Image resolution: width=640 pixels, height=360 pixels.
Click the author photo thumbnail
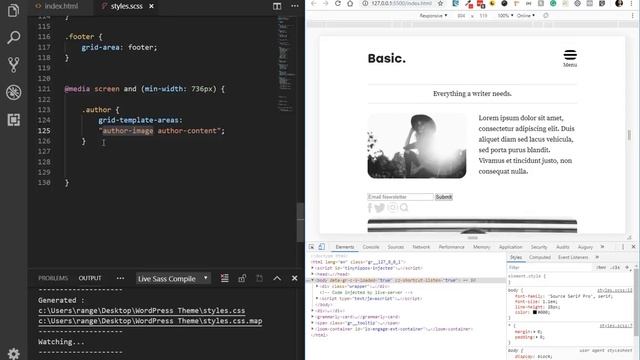pyautogui.click(x=417, y=146)
